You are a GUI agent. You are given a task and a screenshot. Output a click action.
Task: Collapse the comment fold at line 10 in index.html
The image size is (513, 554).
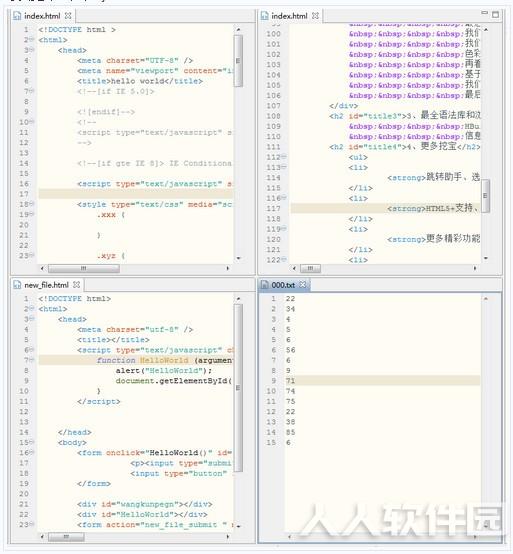[32, 122]
